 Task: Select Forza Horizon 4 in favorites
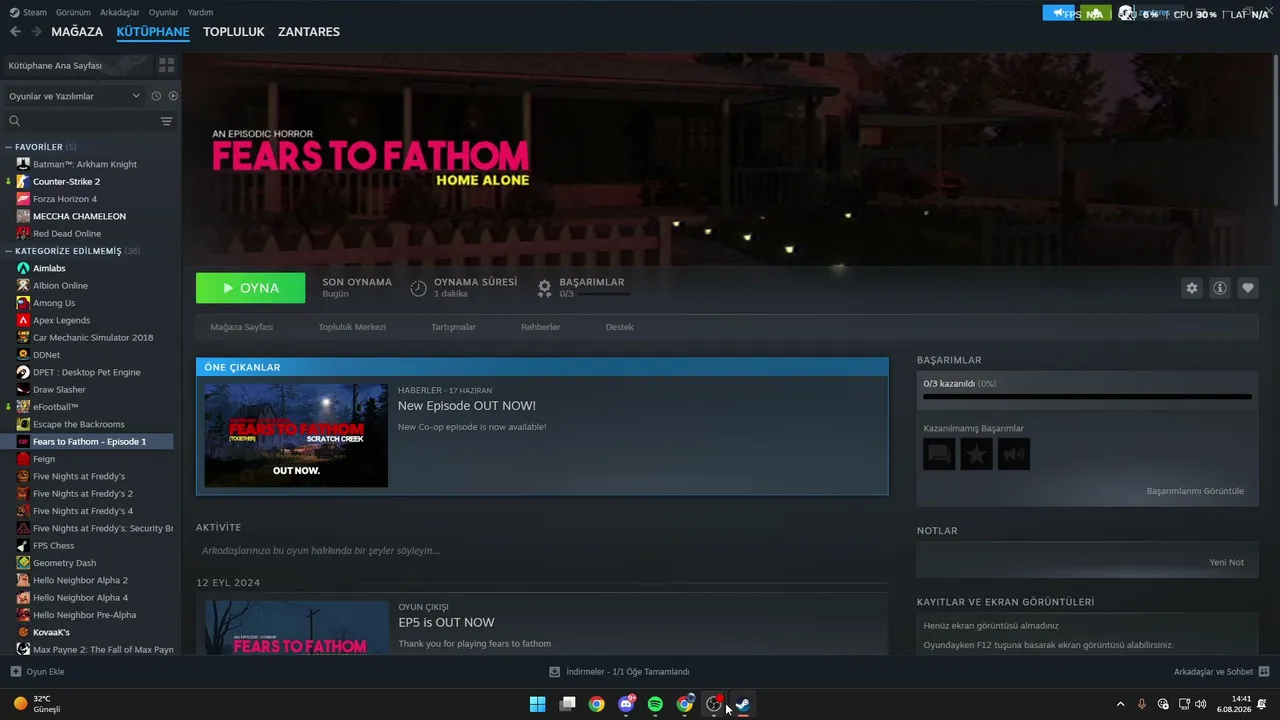[65, 199]
